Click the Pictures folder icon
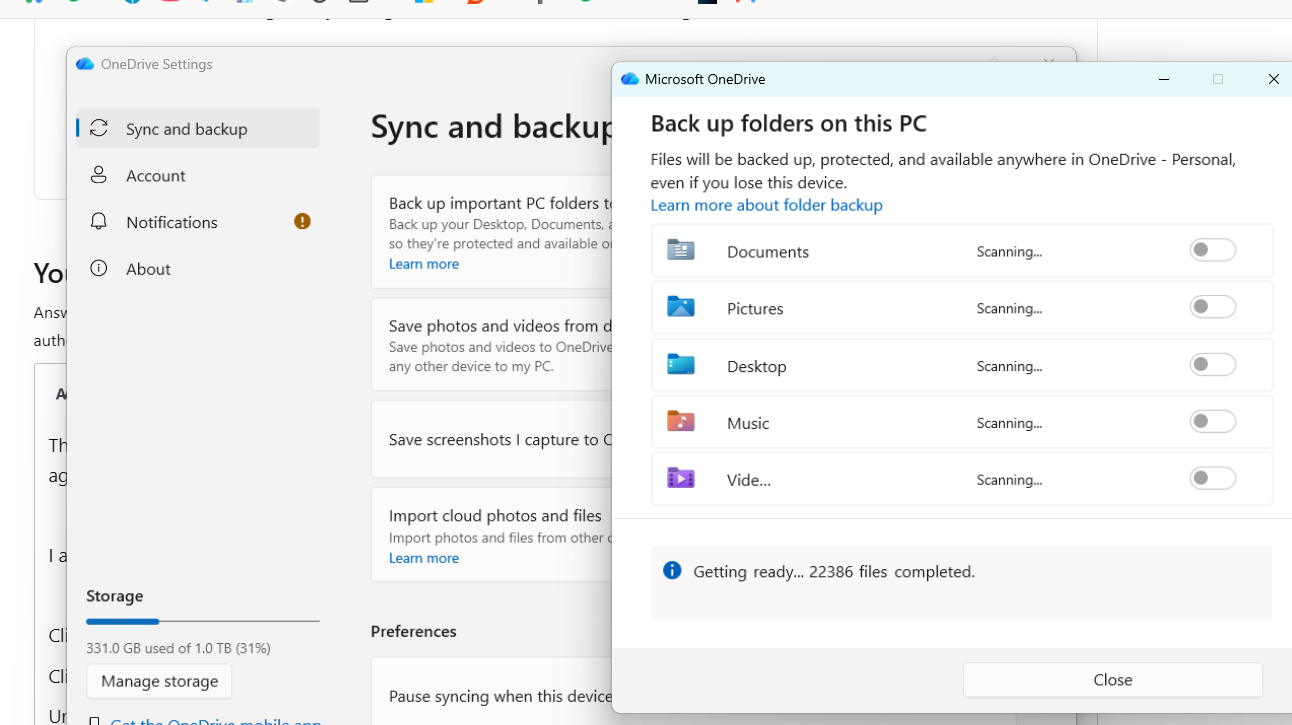This screenshot has width=1292, height=725. click(x=681, y=307)
